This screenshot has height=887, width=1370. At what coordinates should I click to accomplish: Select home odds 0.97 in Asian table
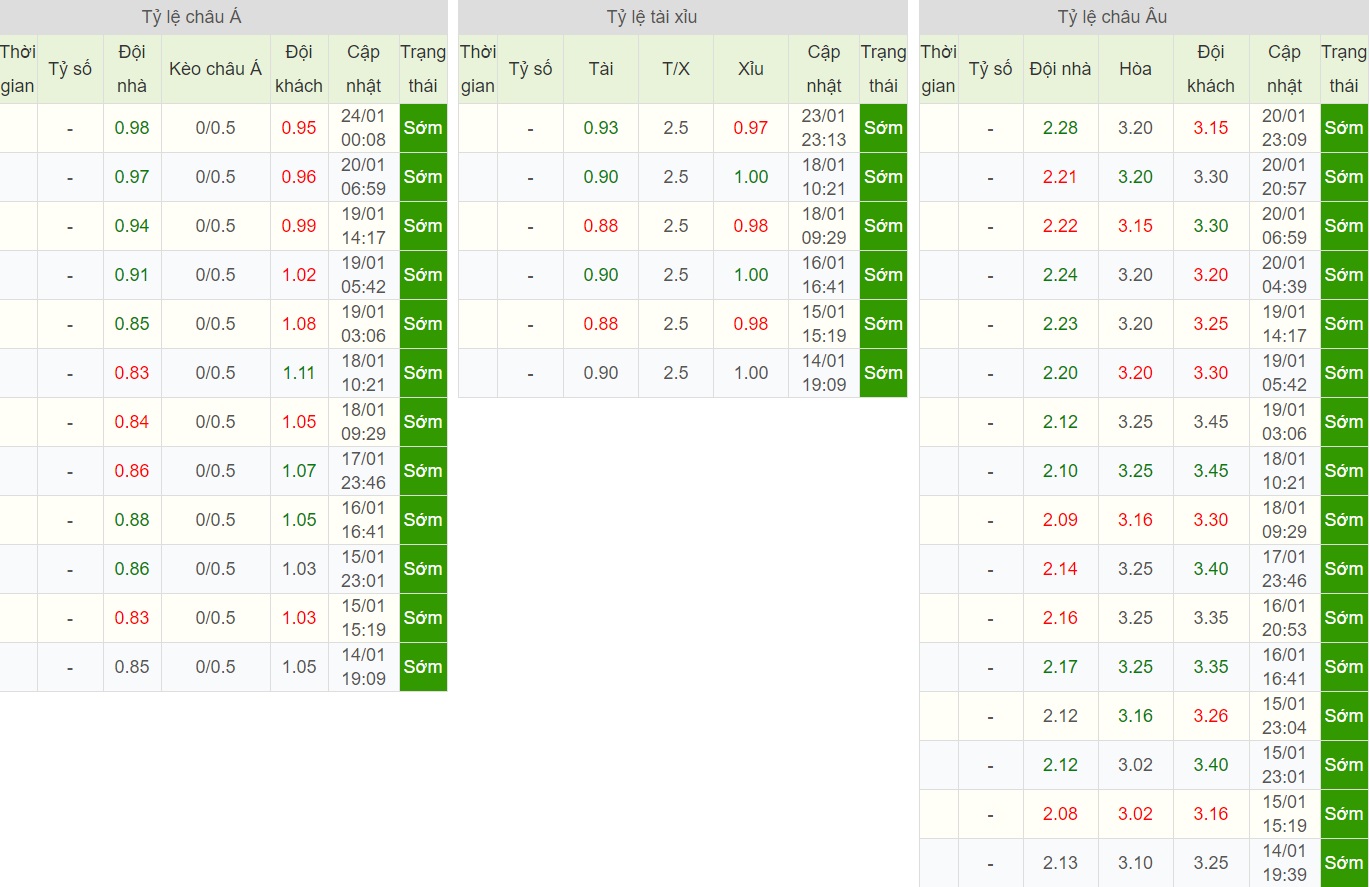(x=132, y=177)
